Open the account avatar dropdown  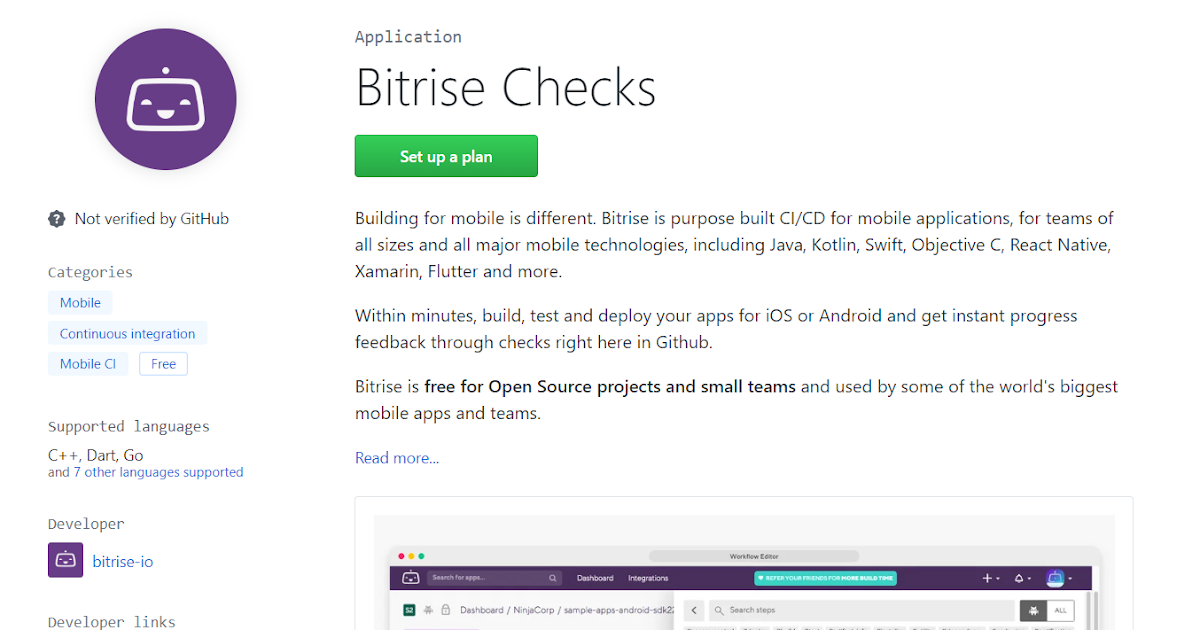point(1054,578)
